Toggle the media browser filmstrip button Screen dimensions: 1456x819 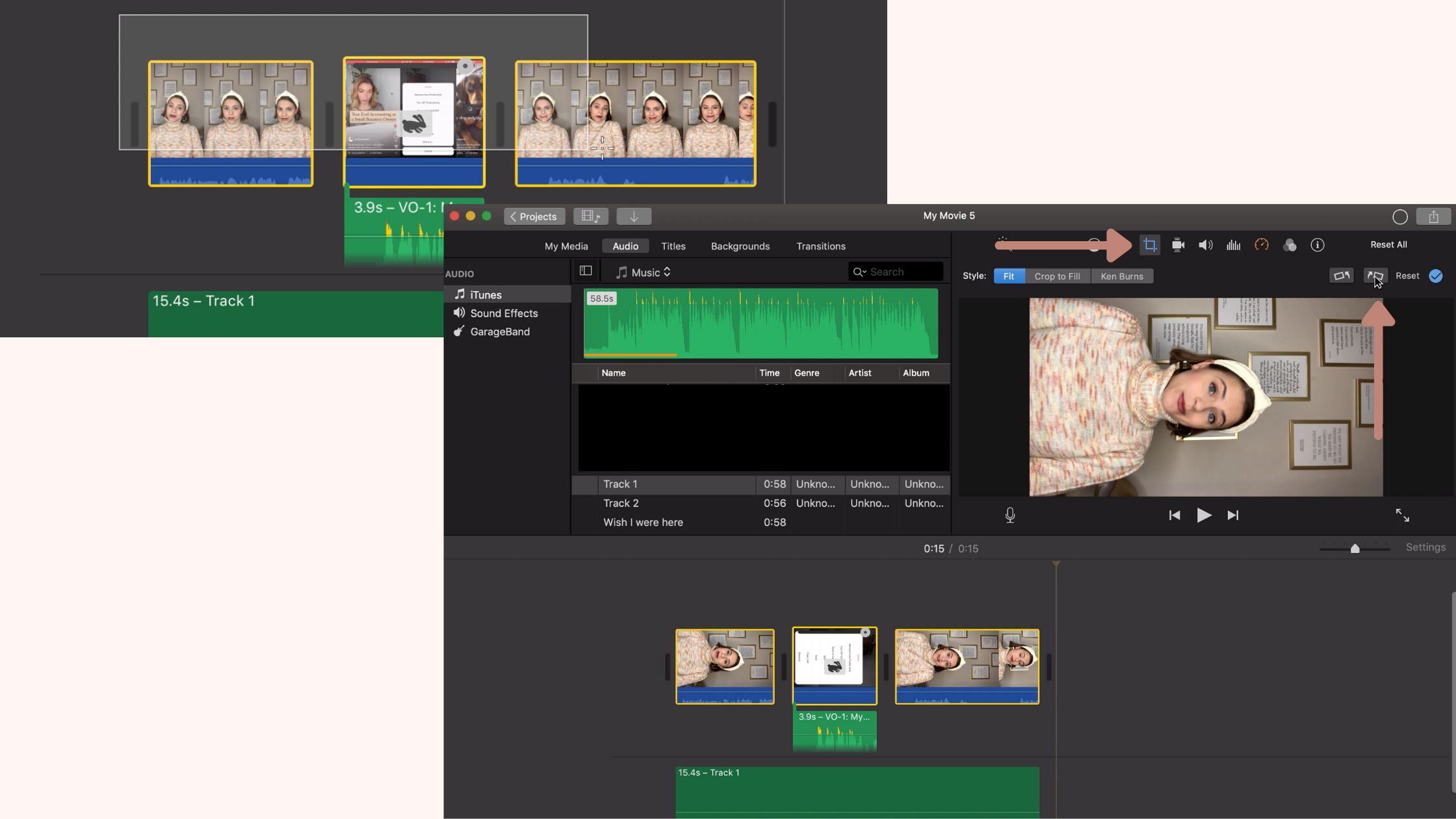coord(591,216)
